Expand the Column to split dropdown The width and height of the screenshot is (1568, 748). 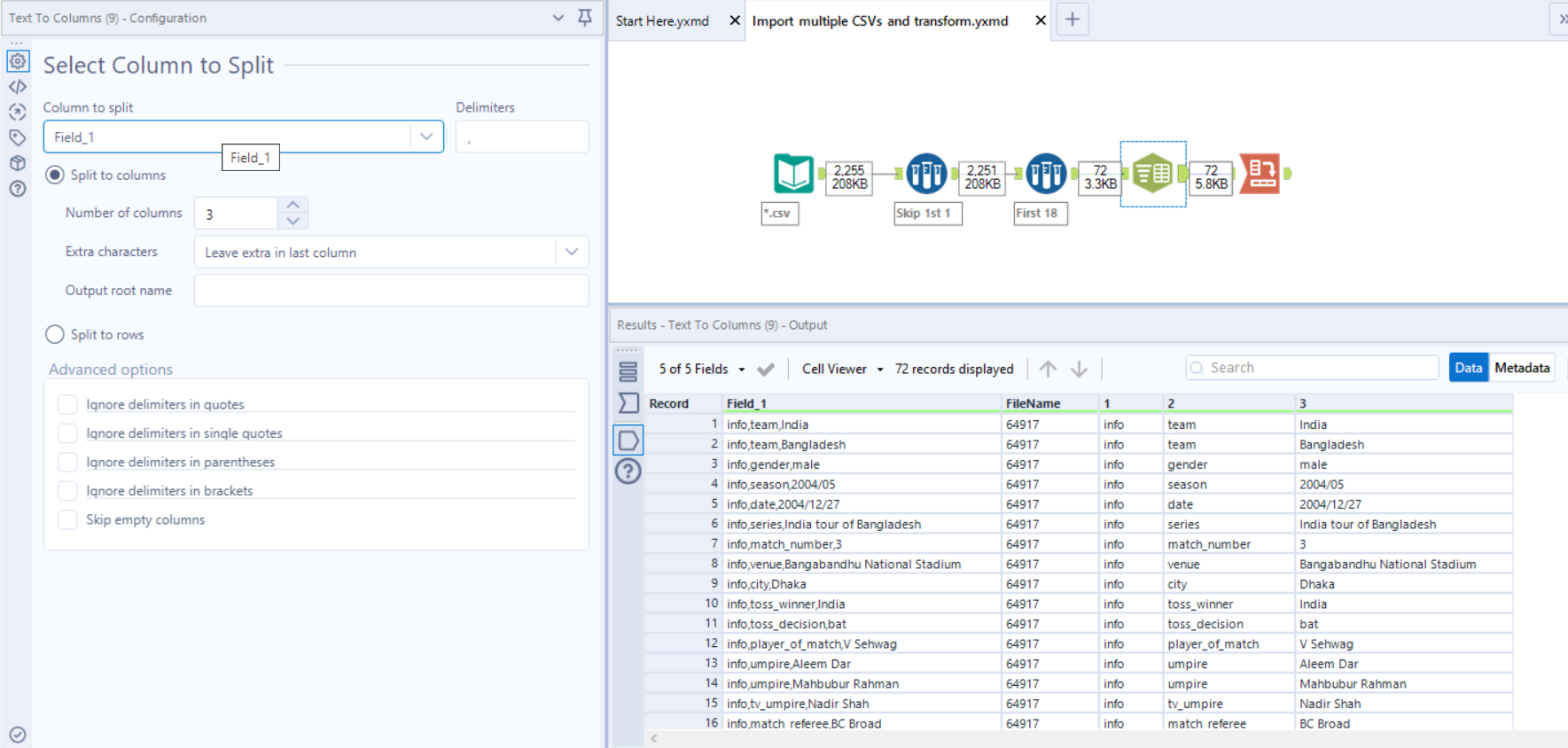point(426,136)
